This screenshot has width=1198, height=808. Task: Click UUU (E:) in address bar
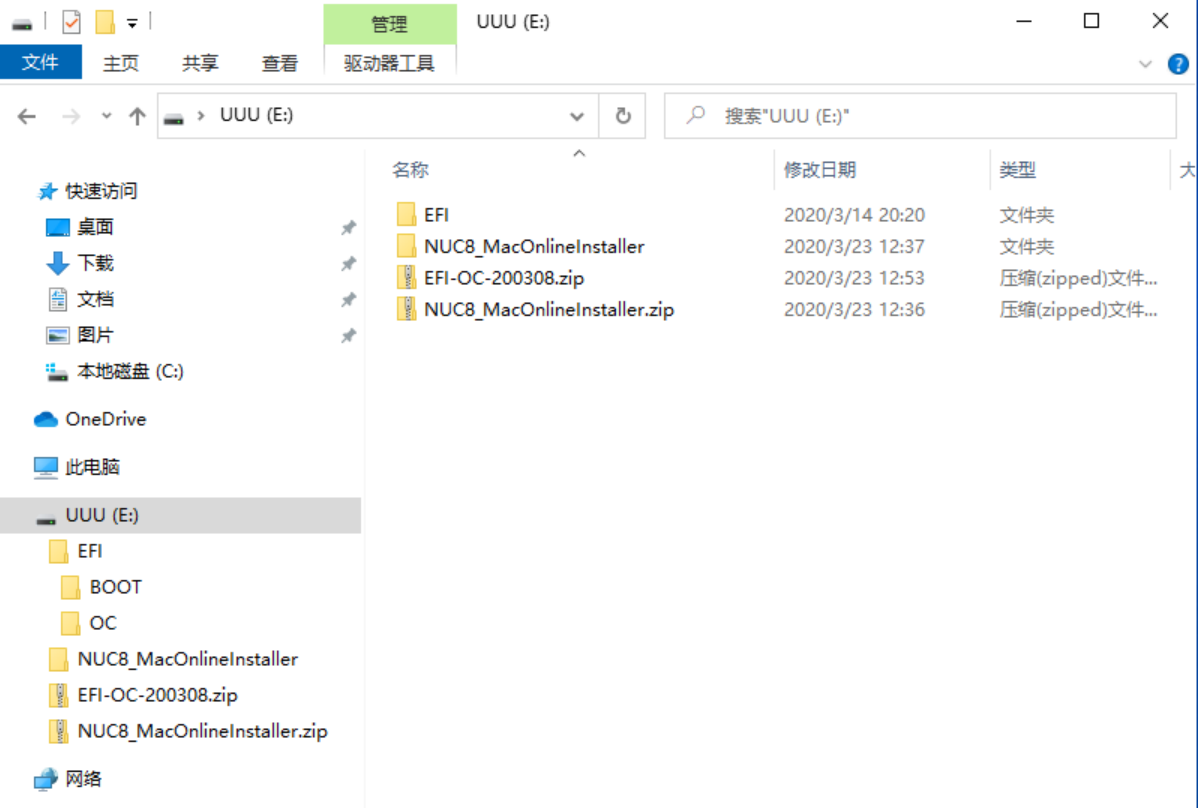(x=257, y=115)
